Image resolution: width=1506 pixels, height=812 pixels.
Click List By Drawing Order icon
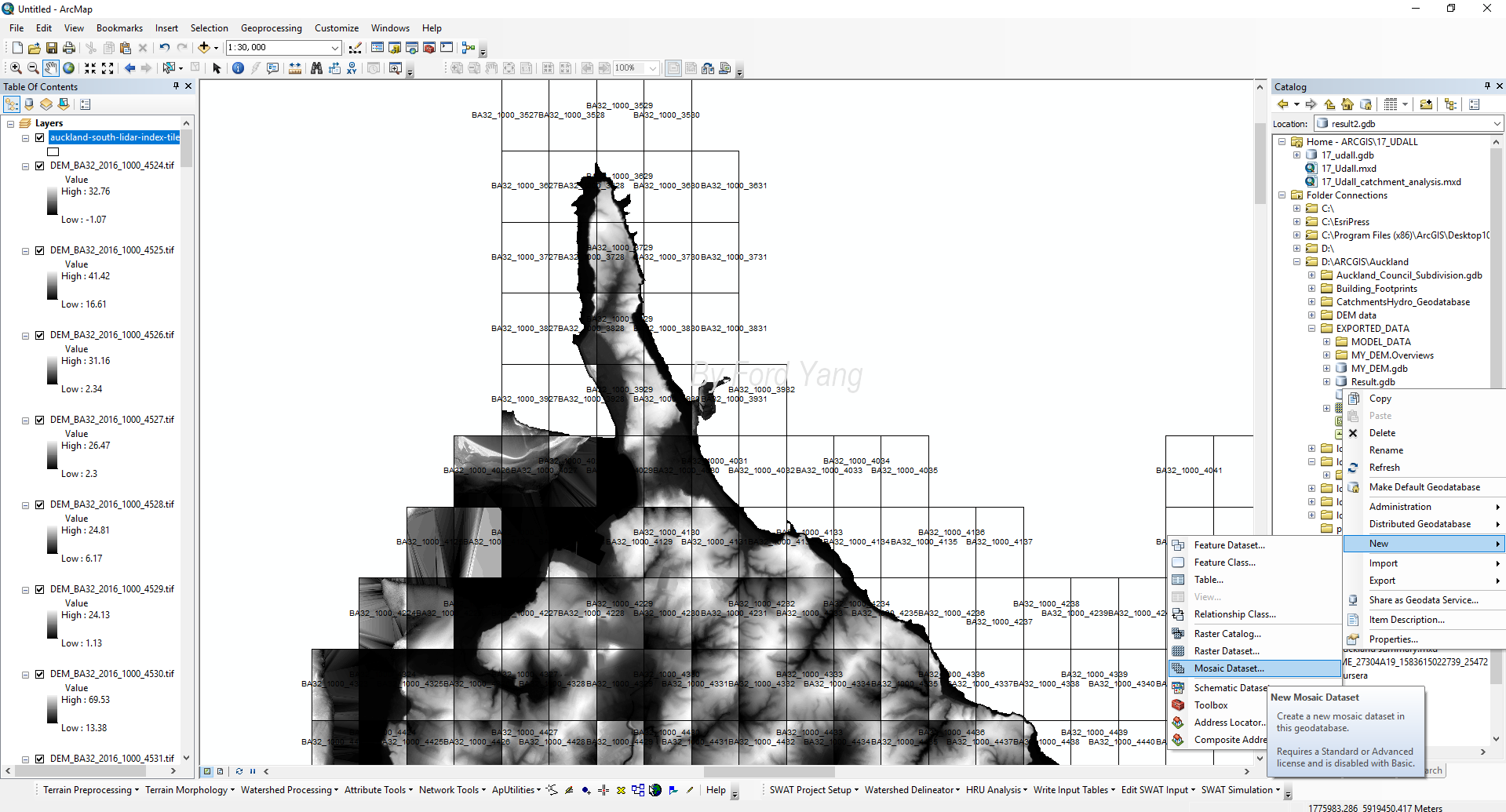pyautogui.click(x=12, y=104)
